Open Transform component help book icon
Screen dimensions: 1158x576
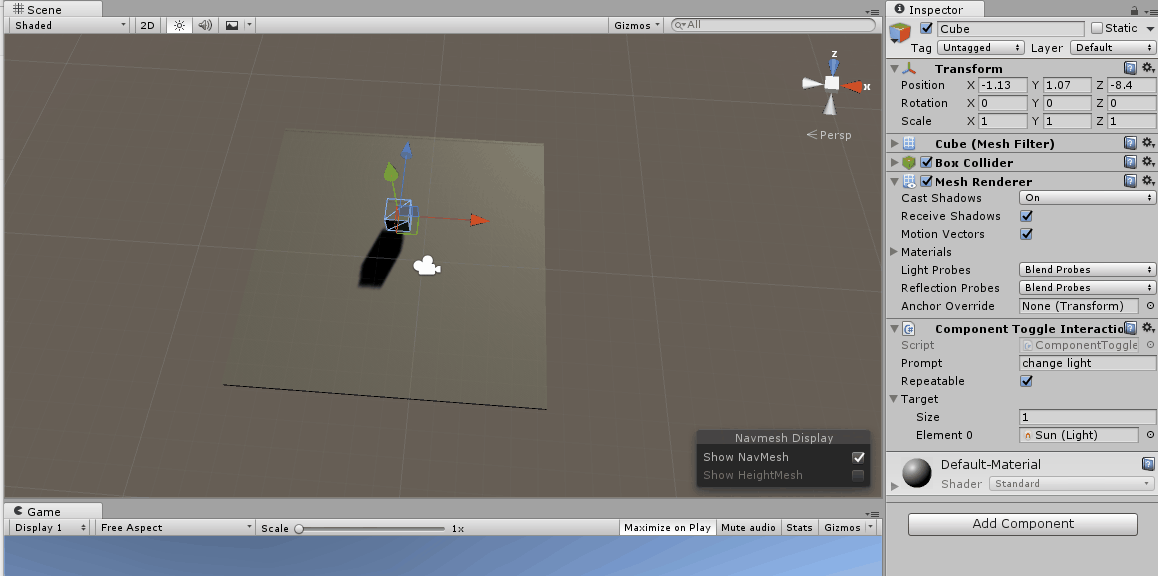click(x=1130, y=68)
